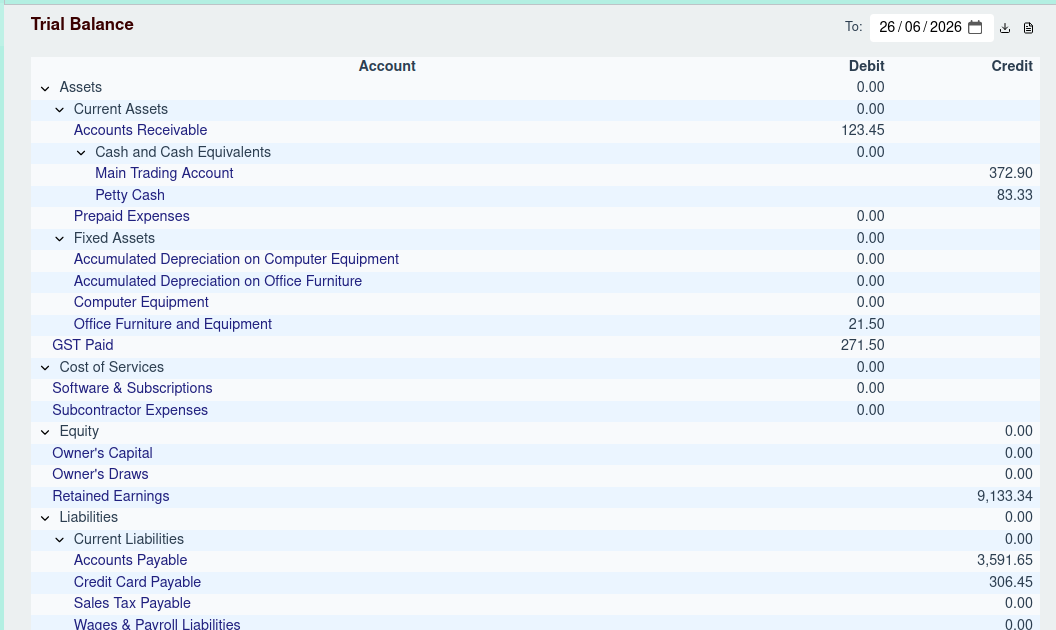Open the Owner's Capital account
Screen dimensions: 1056x630
click(102, 453)
